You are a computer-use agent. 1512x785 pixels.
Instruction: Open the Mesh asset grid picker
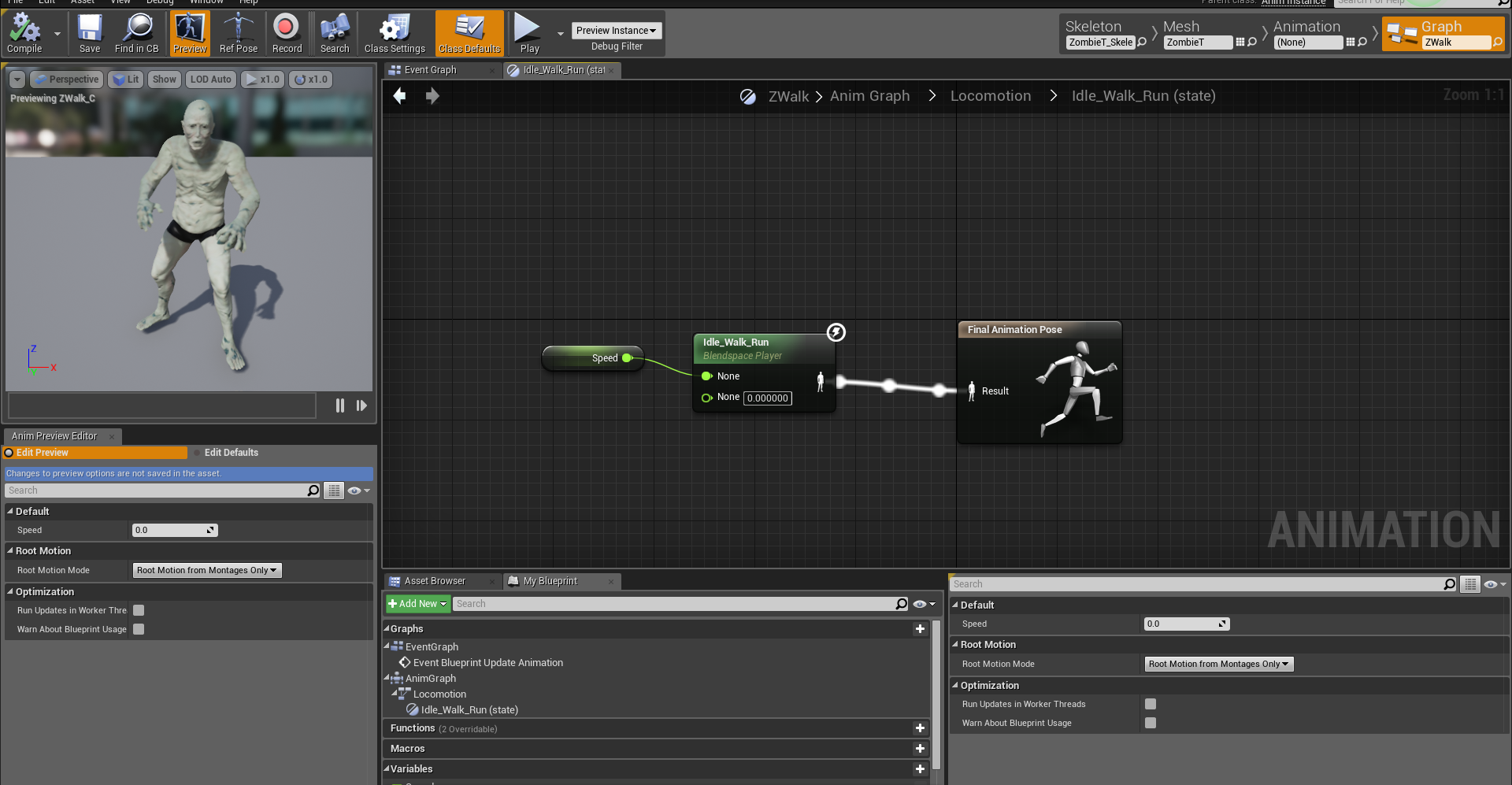click(1240, 43)
